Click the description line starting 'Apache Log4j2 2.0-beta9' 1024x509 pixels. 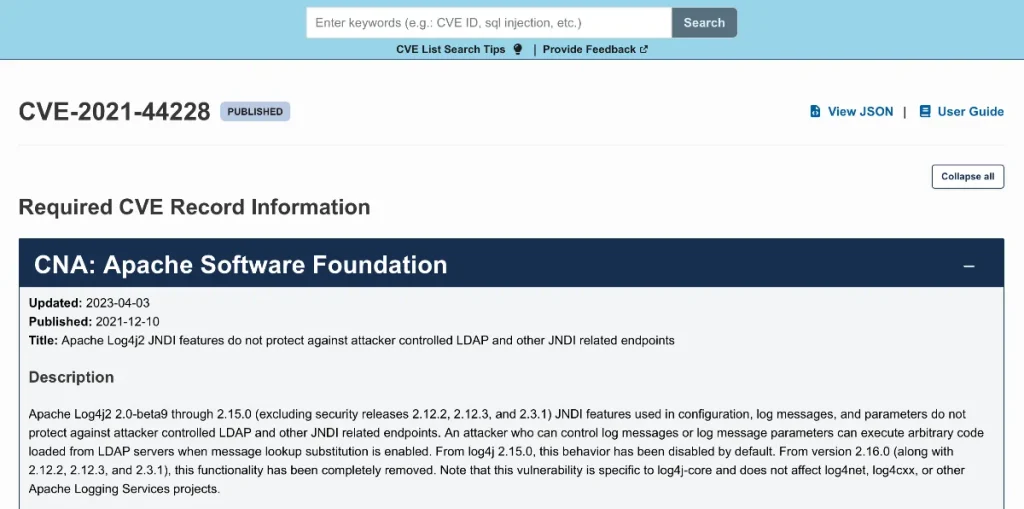pyautogui.click(x=497, y=414)
